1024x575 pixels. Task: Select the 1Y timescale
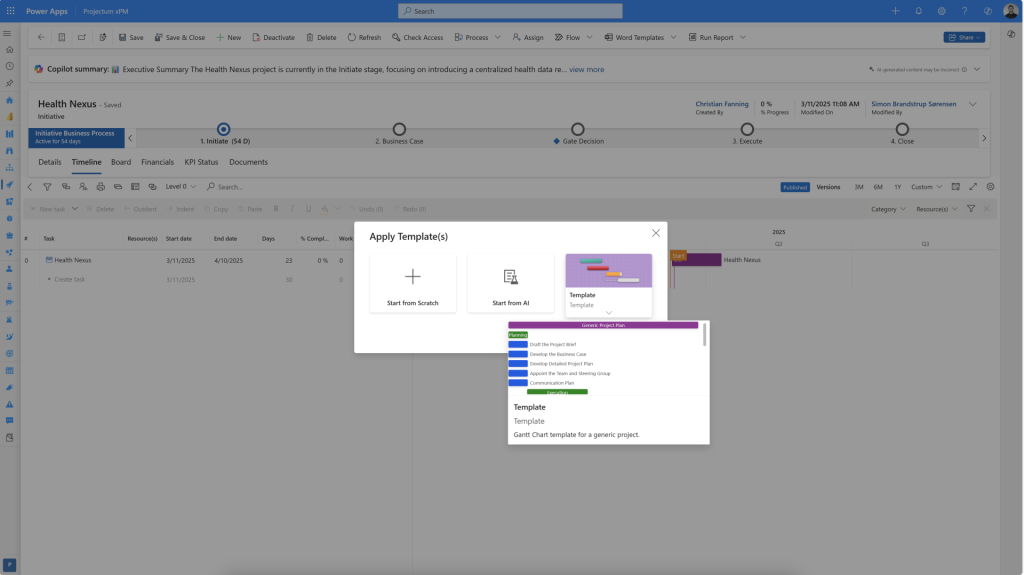898,187
